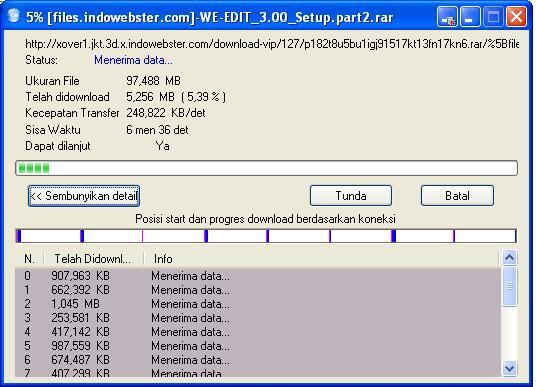Click the connection segments progress bar
This screenshot has height=387, width=536.
[x=266, y=236]
